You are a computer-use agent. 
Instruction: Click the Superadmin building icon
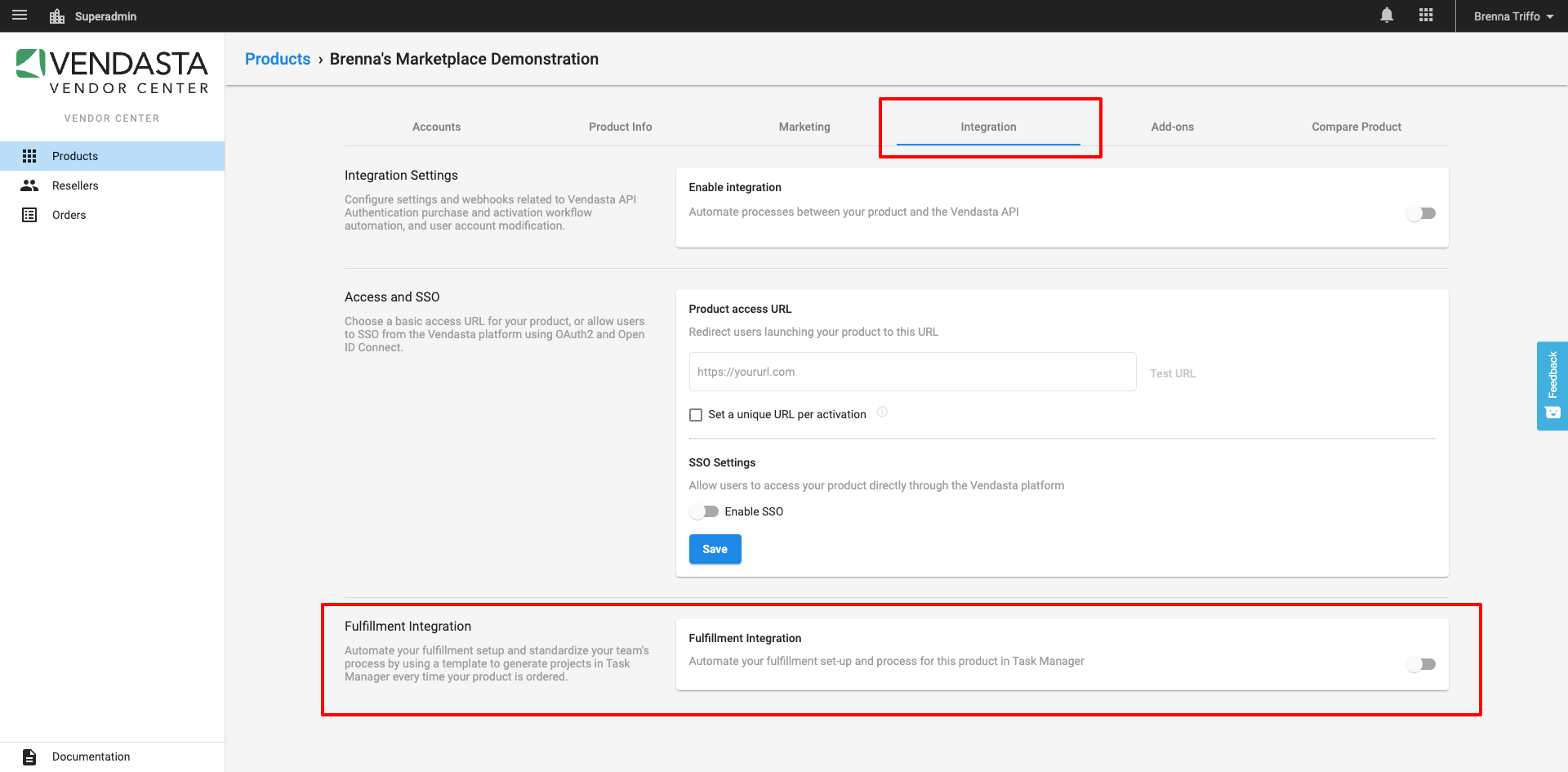(x=57, y=16)
